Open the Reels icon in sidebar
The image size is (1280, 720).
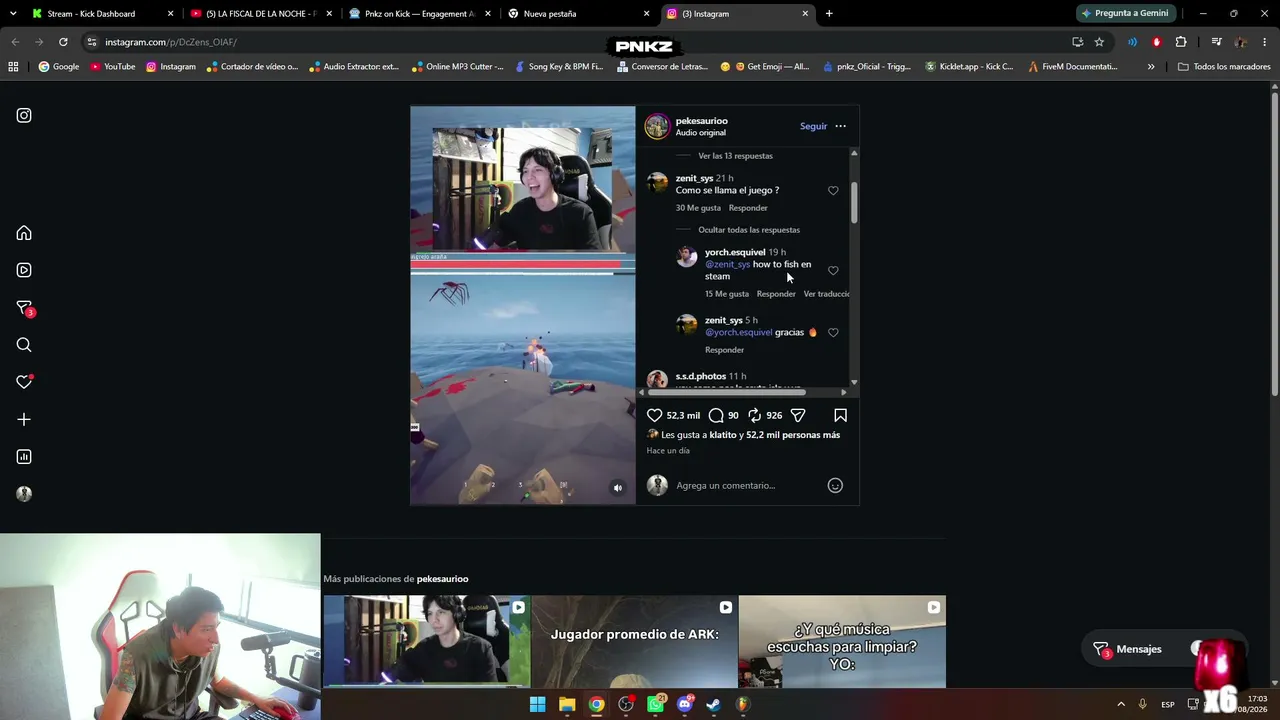[x=24, y=270]
